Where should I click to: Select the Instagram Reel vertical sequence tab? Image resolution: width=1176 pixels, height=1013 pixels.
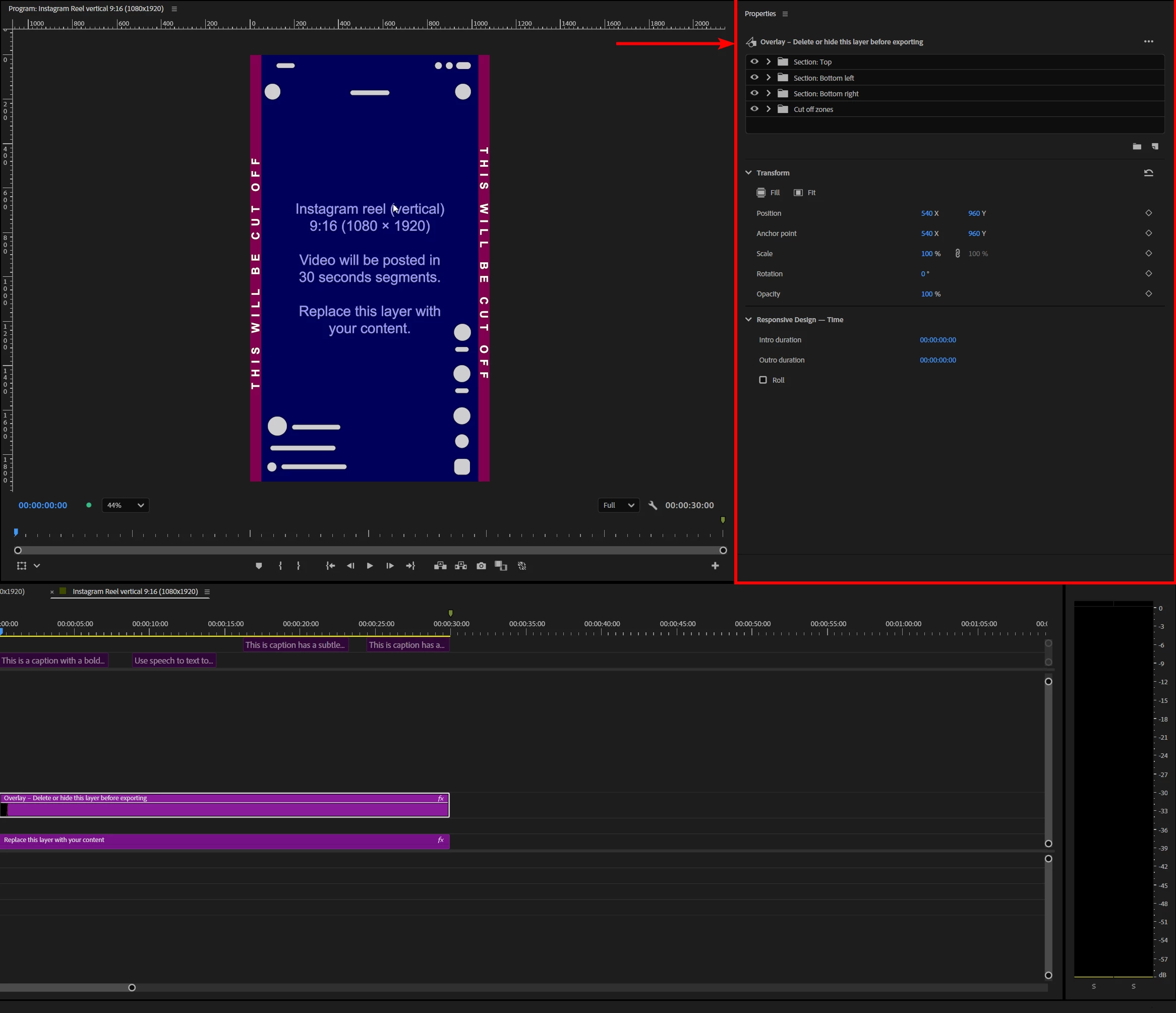point(135,591)
